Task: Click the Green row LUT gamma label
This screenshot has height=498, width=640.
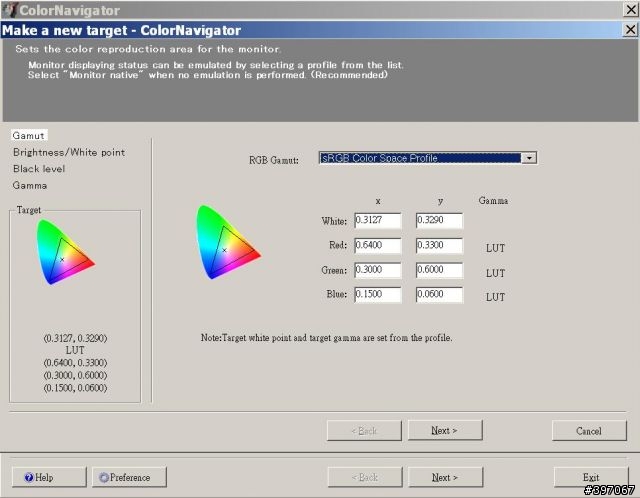Action: point(495,273)
